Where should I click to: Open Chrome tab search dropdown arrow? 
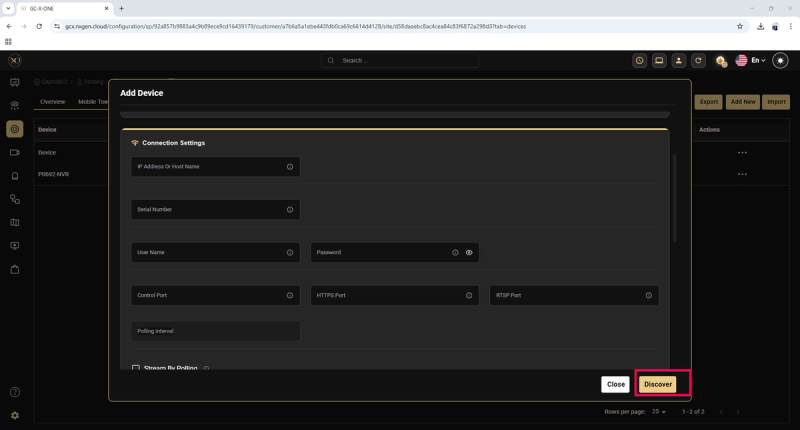click(8, 8)
